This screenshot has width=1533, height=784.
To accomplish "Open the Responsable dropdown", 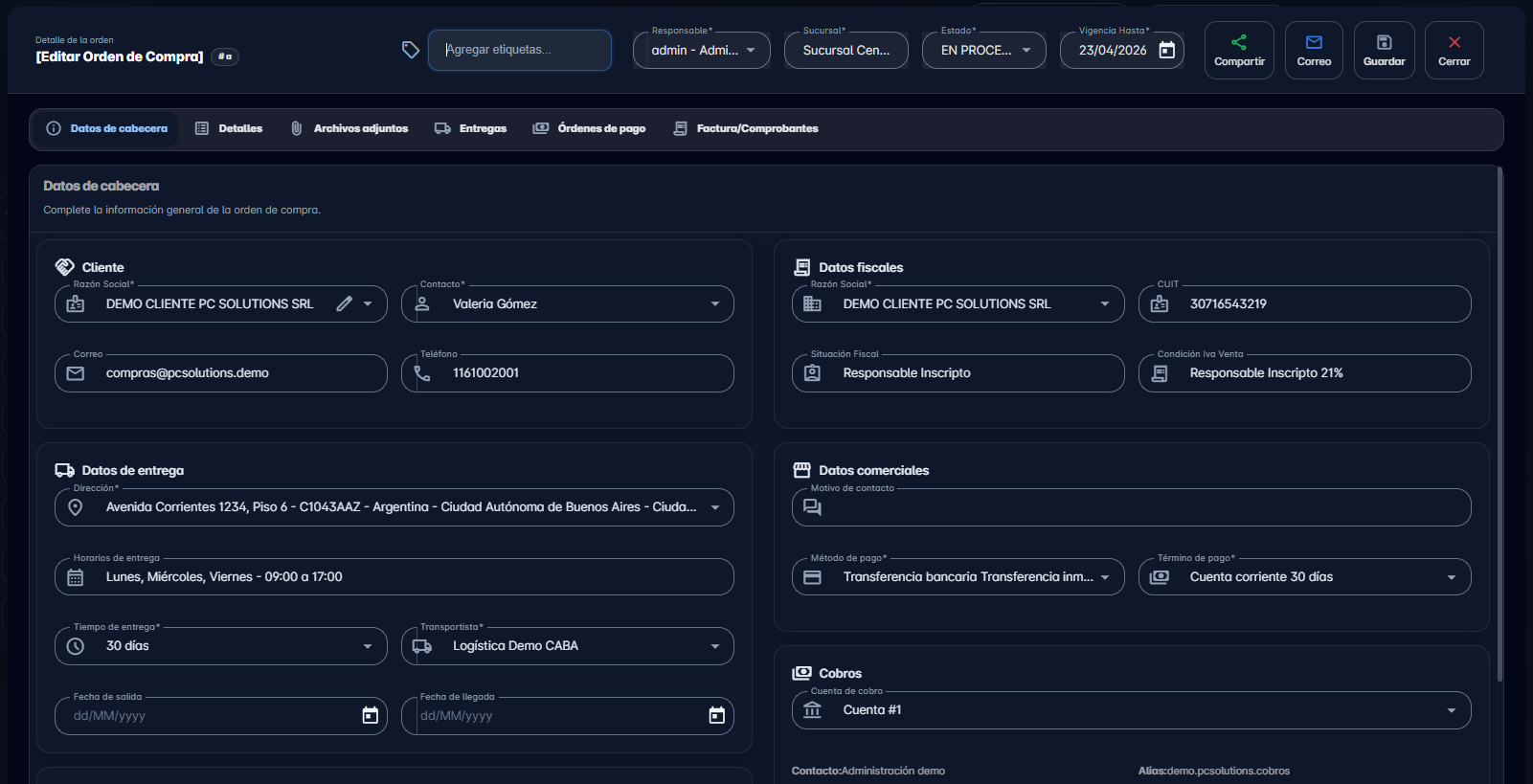I will click(x=702, y=50).
